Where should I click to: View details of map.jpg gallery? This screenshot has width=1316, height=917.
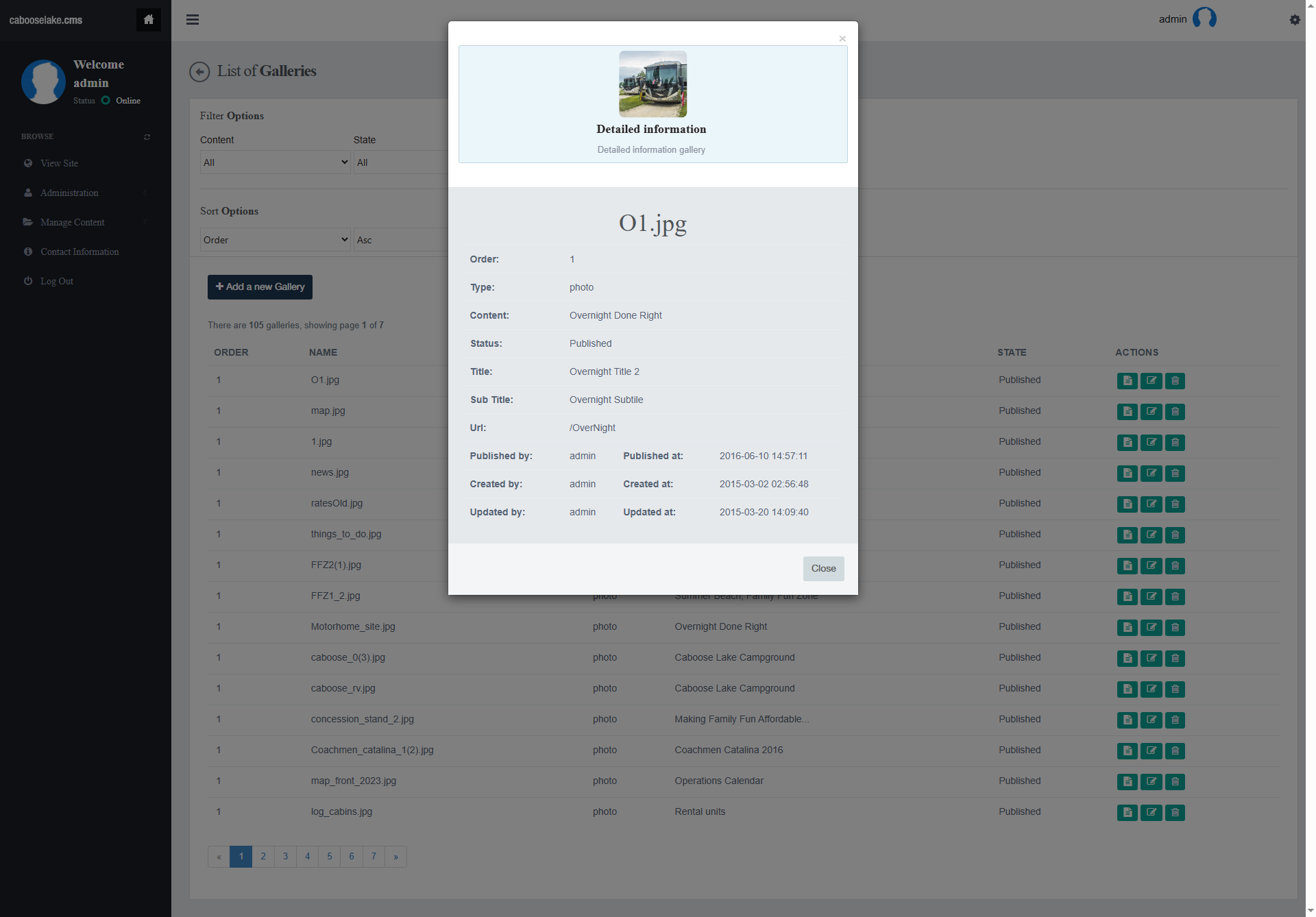[1127, 411]
